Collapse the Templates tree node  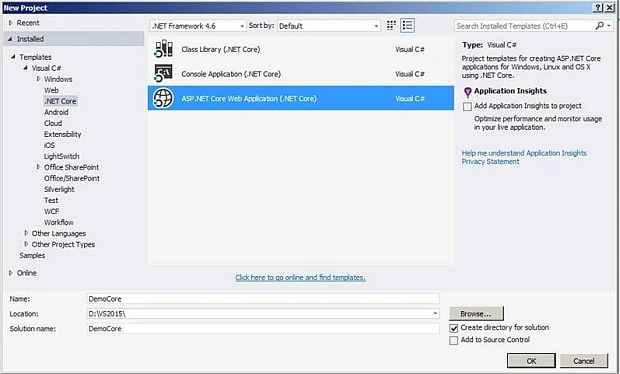coord(13,57)
